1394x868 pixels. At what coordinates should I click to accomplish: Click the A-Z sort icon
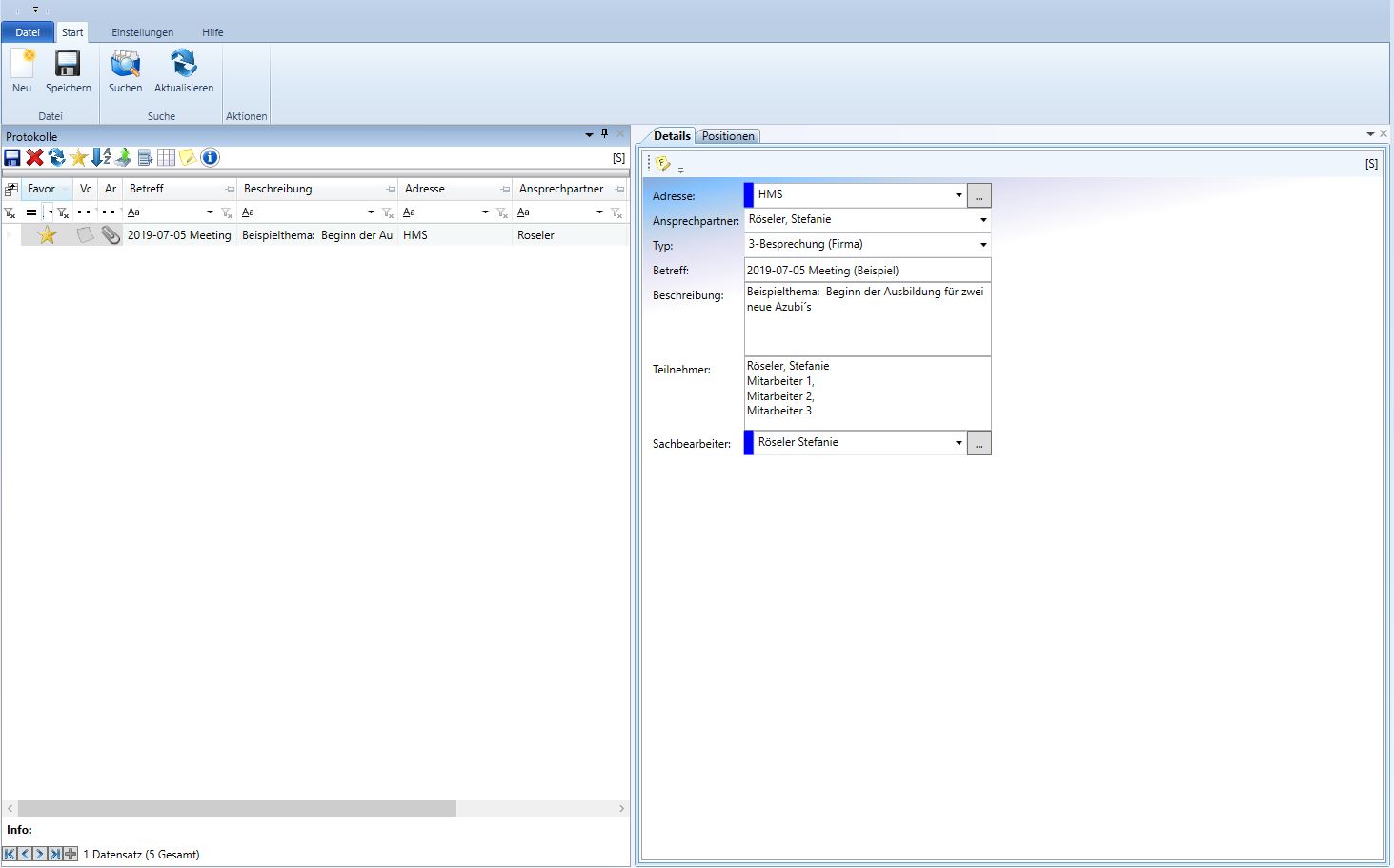click(x=100, y=157)
